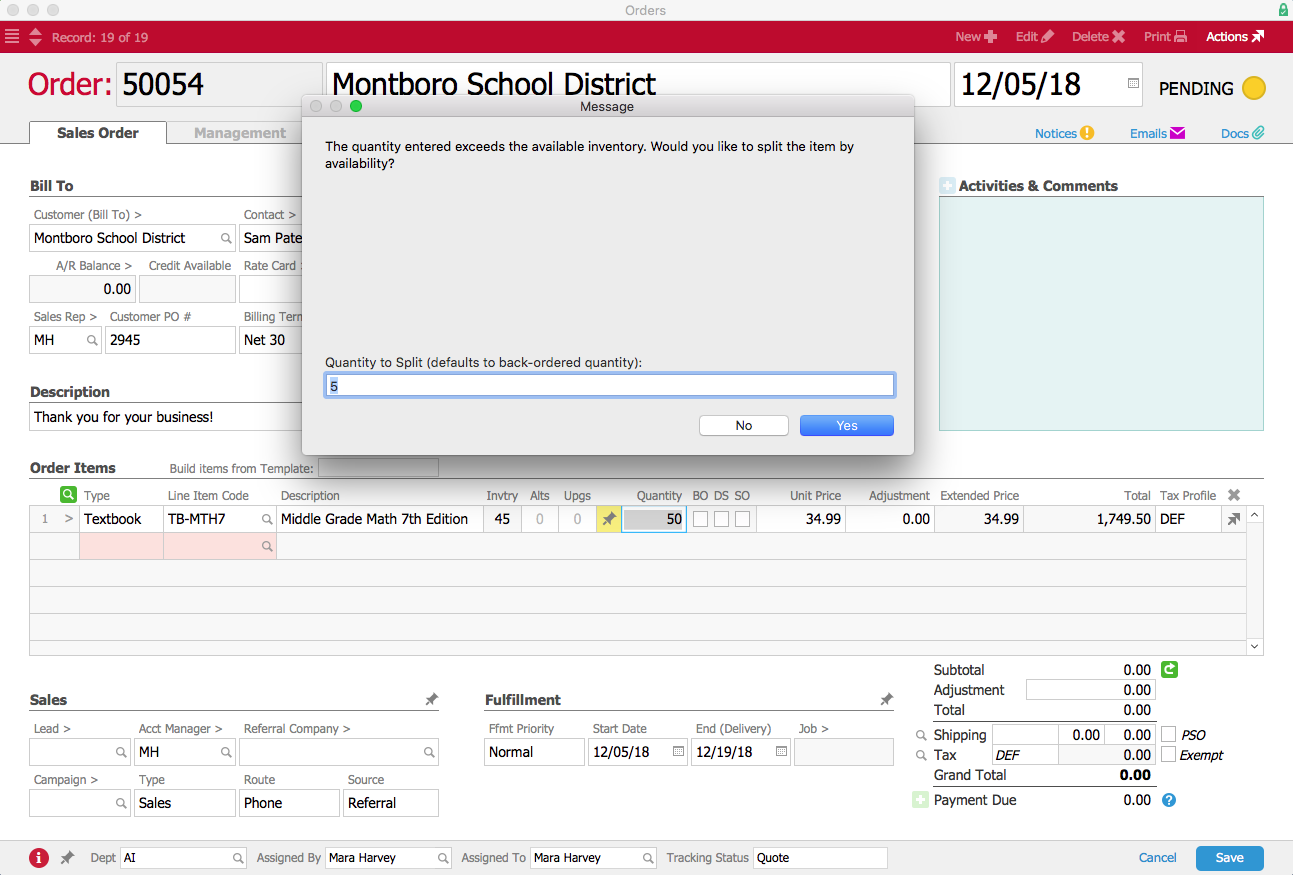1293x875 pixels.
Task: Create a New order record
Action: (x=976, y=37)
